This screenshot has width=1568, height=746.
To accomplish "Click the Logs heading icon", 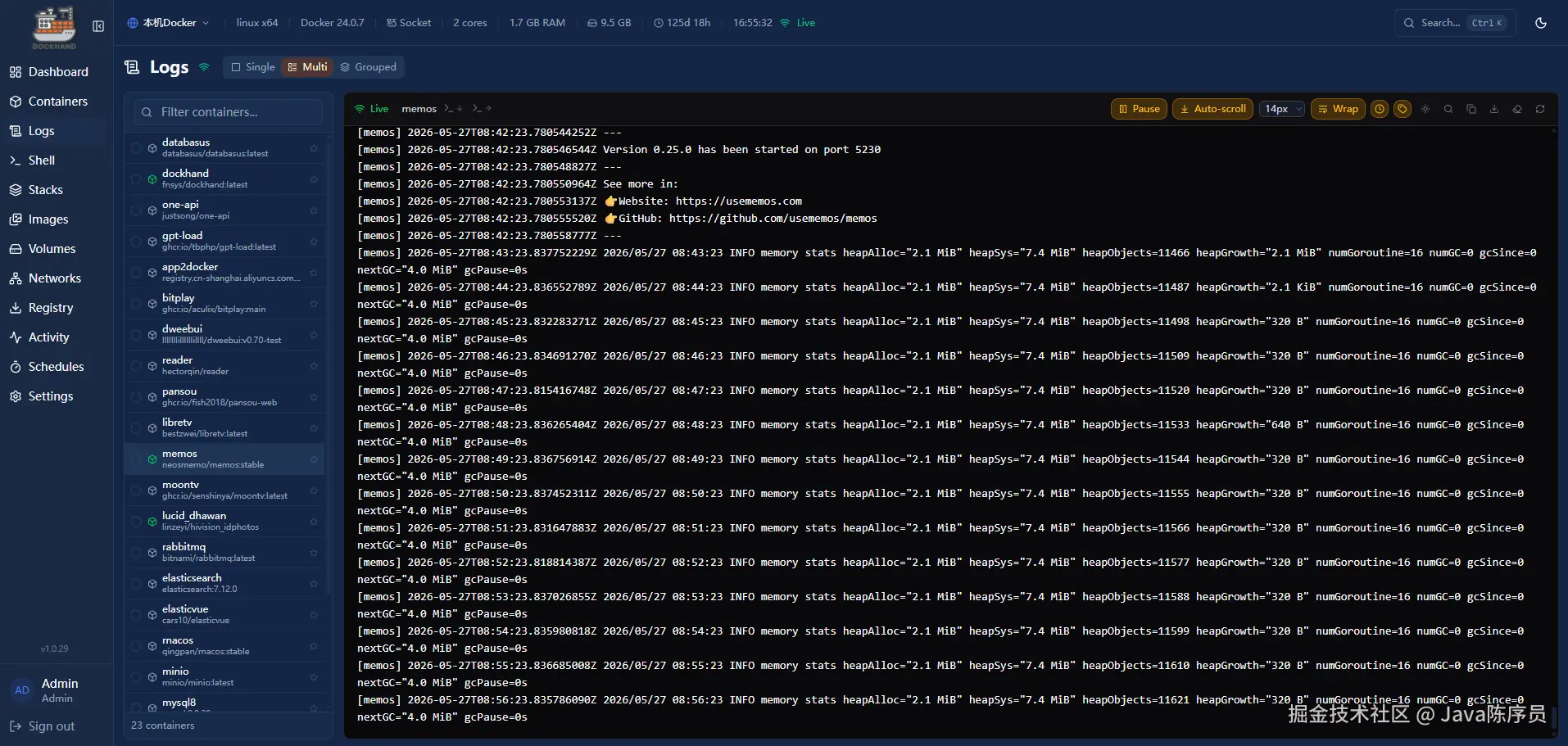I will pos(132,67).
